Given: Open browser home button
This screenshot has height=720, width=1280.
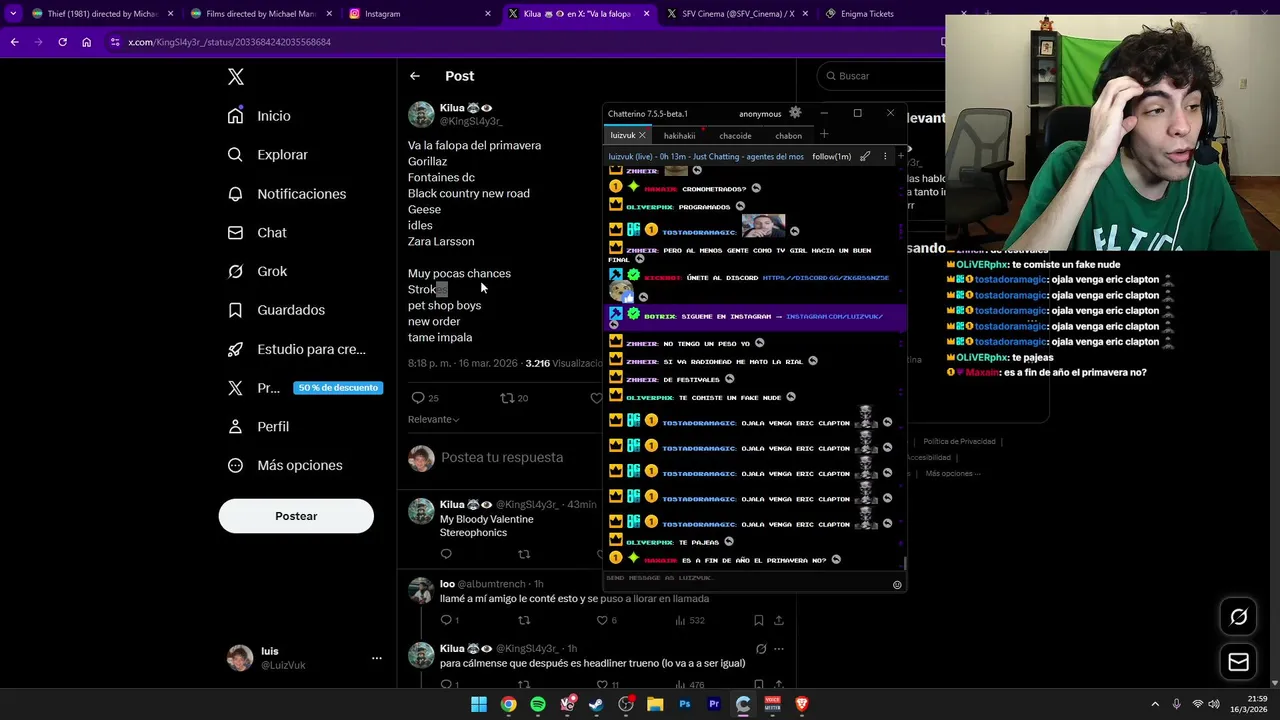Looking at the screenshot, I should tap(86, 42).
